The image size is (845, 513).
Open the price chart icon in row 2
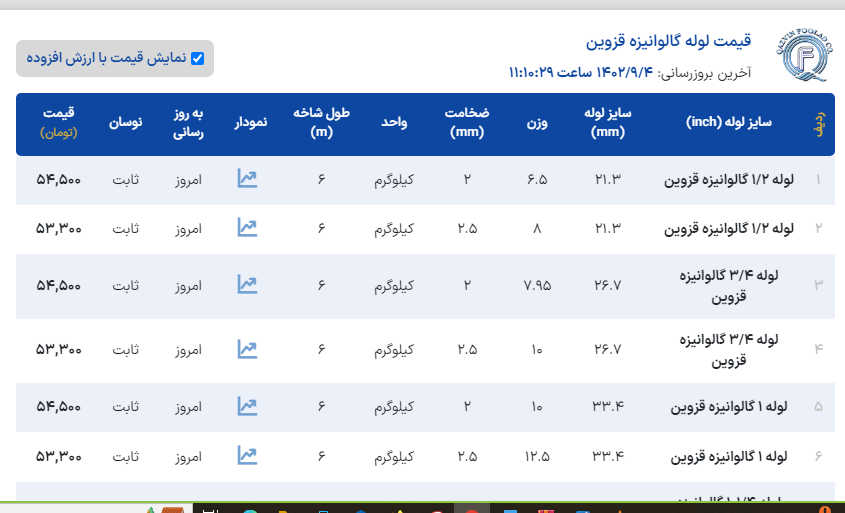click(x=247, y=228)
